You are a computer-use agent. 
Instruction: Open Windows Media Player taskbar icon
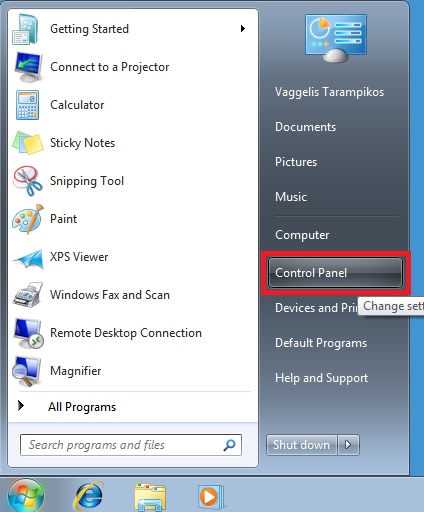211,497
